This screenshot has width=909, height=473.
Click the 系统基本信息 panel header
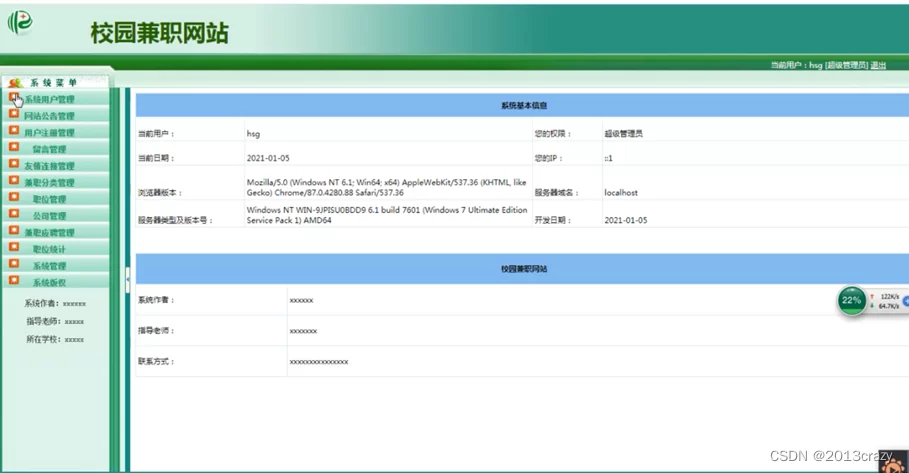pyautogui.click(x=523, y=105)
